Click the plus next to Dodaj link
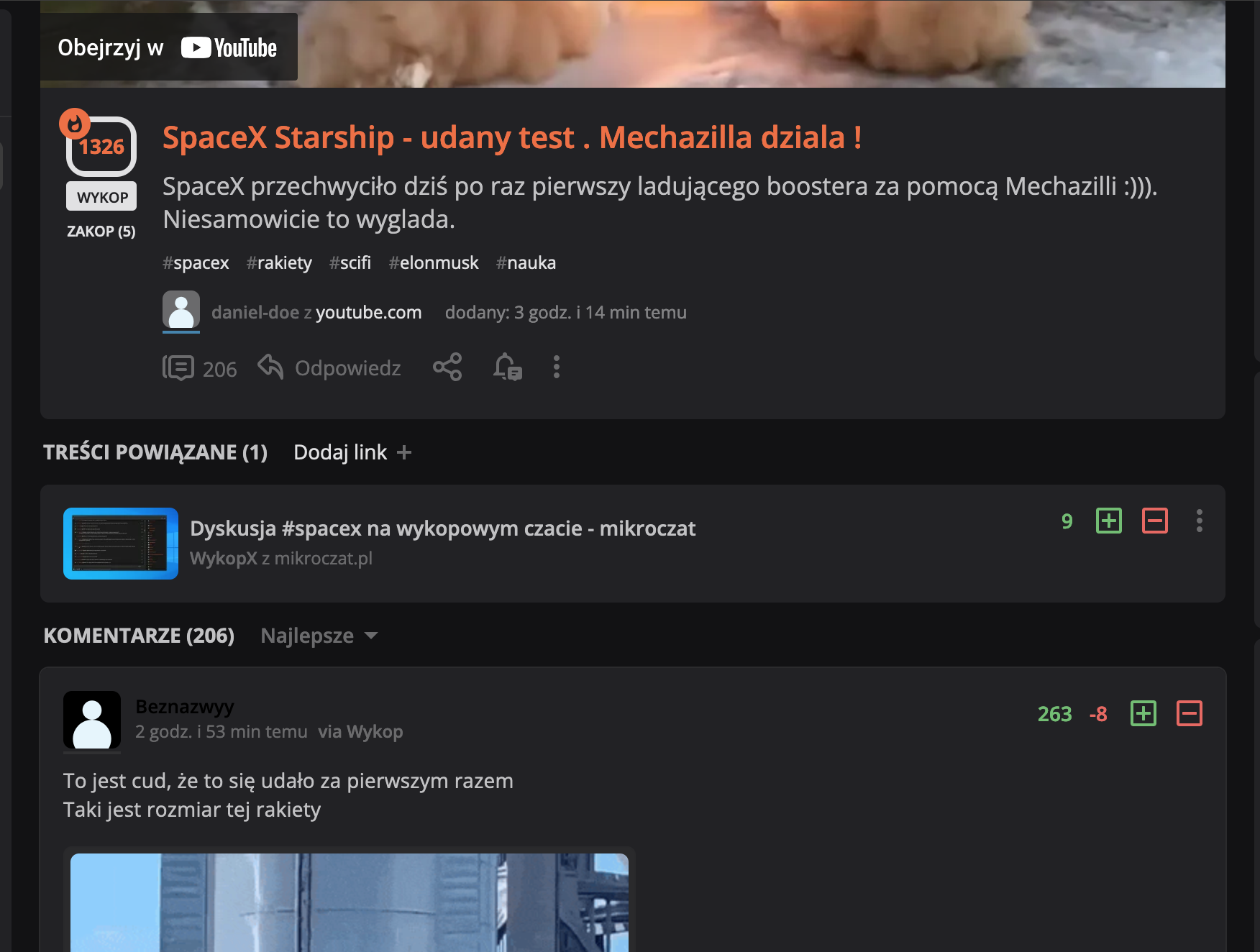The height and width of the screenshot is (952, 1260). point(404,452)
